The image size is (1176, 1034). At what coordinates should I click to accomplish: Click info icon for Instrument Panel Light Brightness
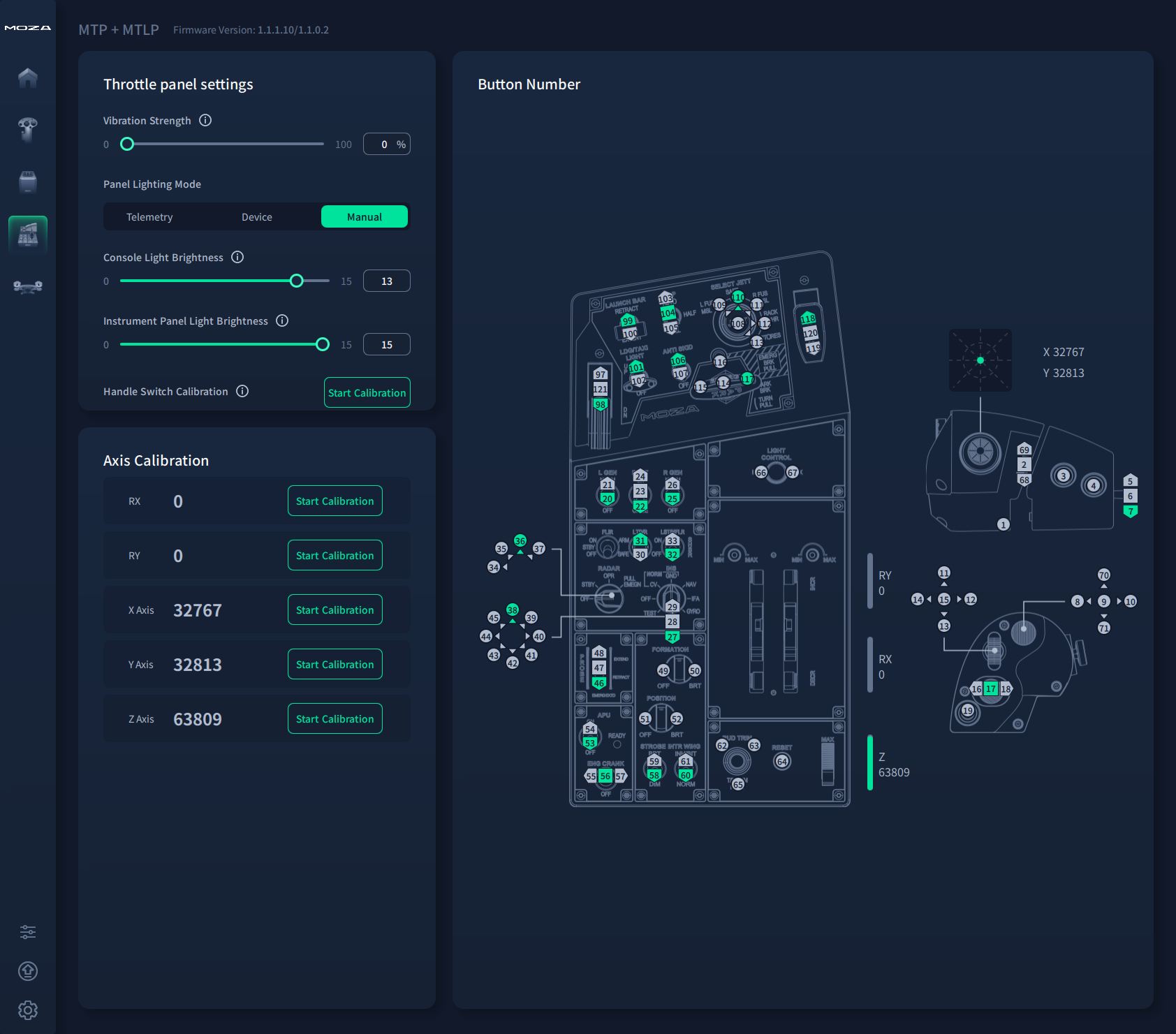pyautogui.click(x=282, y=320)
